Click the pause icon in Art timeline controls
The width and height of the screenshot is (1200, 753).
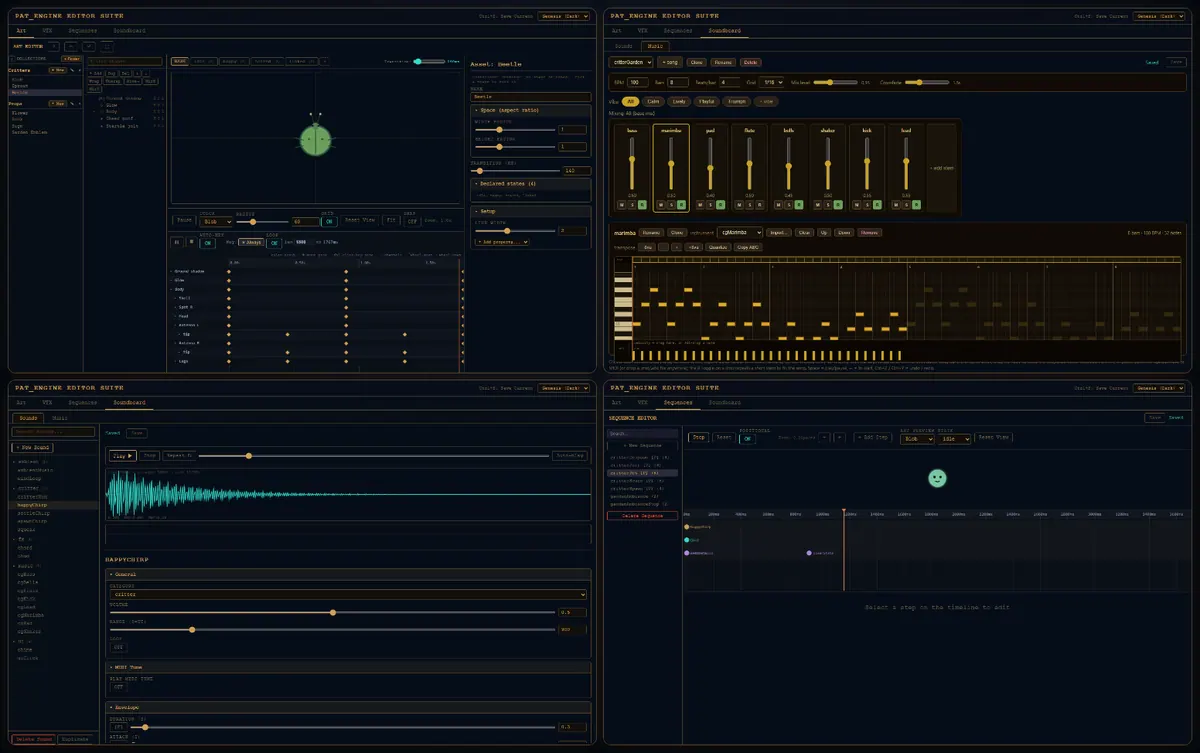point(177,242)
